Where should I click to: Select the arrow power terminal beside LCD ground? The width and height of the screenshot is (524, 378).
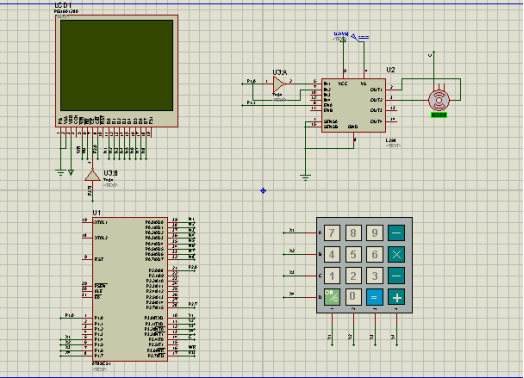(71, 172)
